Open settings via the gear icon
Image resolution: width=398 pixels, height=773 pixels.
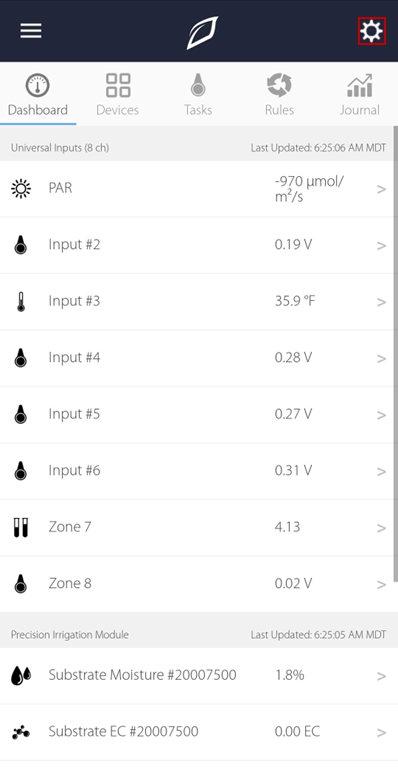(371, 31)
